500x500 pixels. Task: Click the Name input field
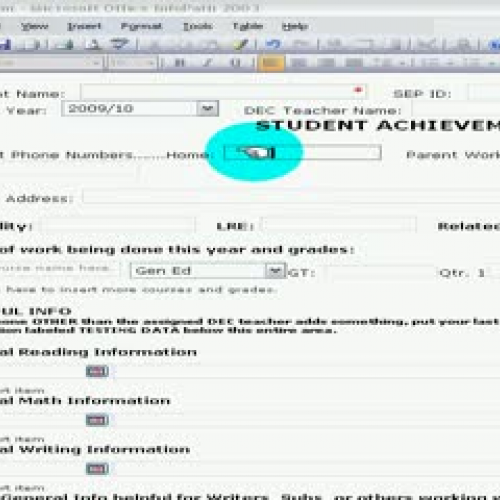[x=223, y=92]
